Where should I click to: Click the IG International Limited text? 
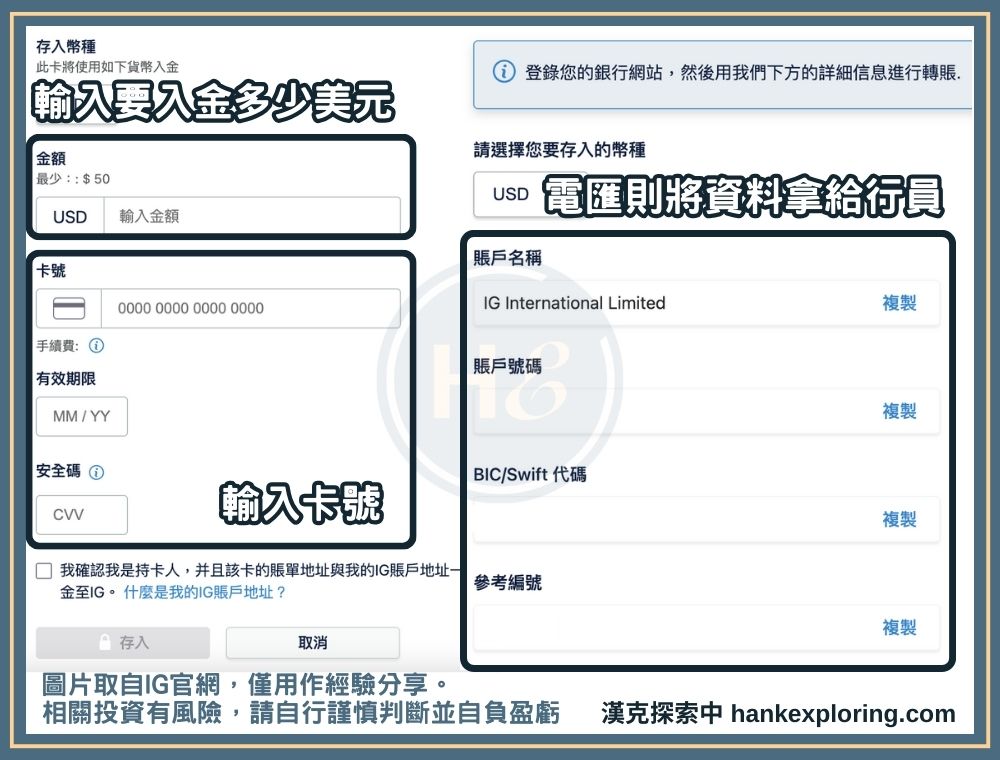[574, 303]
